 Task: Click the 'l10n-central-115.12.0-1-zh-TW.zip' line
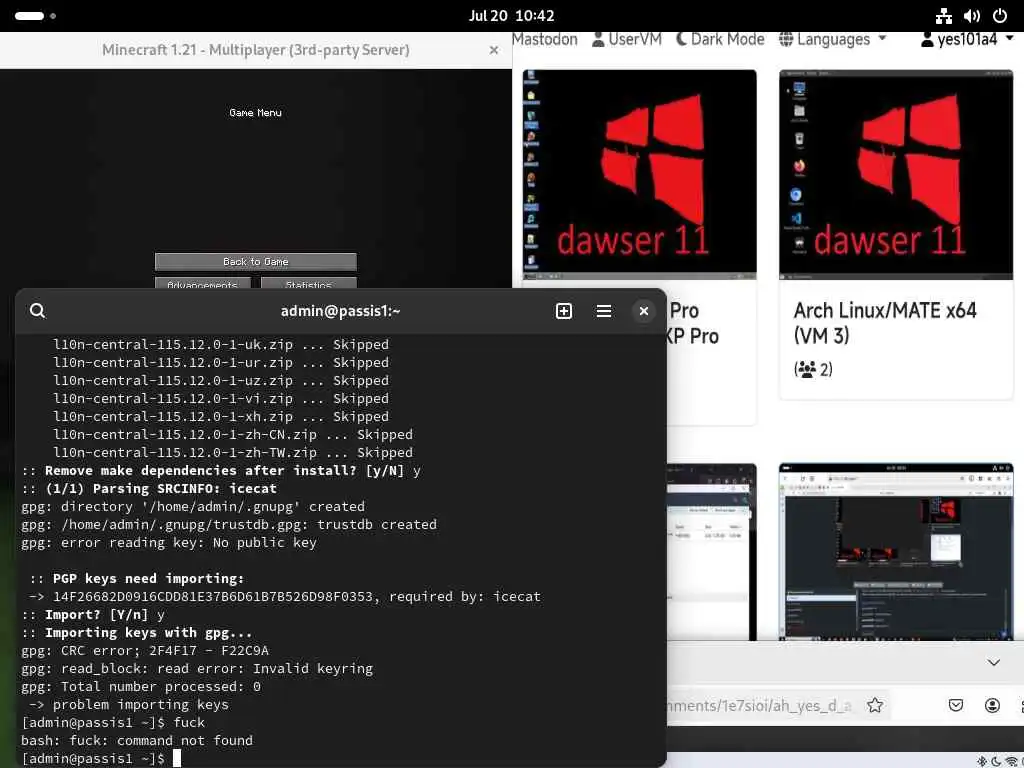click(232, 452)
